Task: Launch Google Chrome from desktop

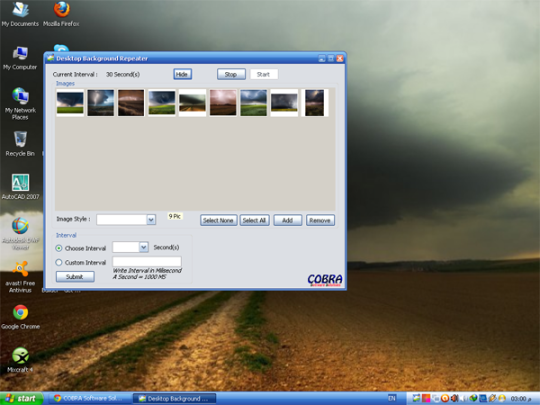Action: [20, 317]
